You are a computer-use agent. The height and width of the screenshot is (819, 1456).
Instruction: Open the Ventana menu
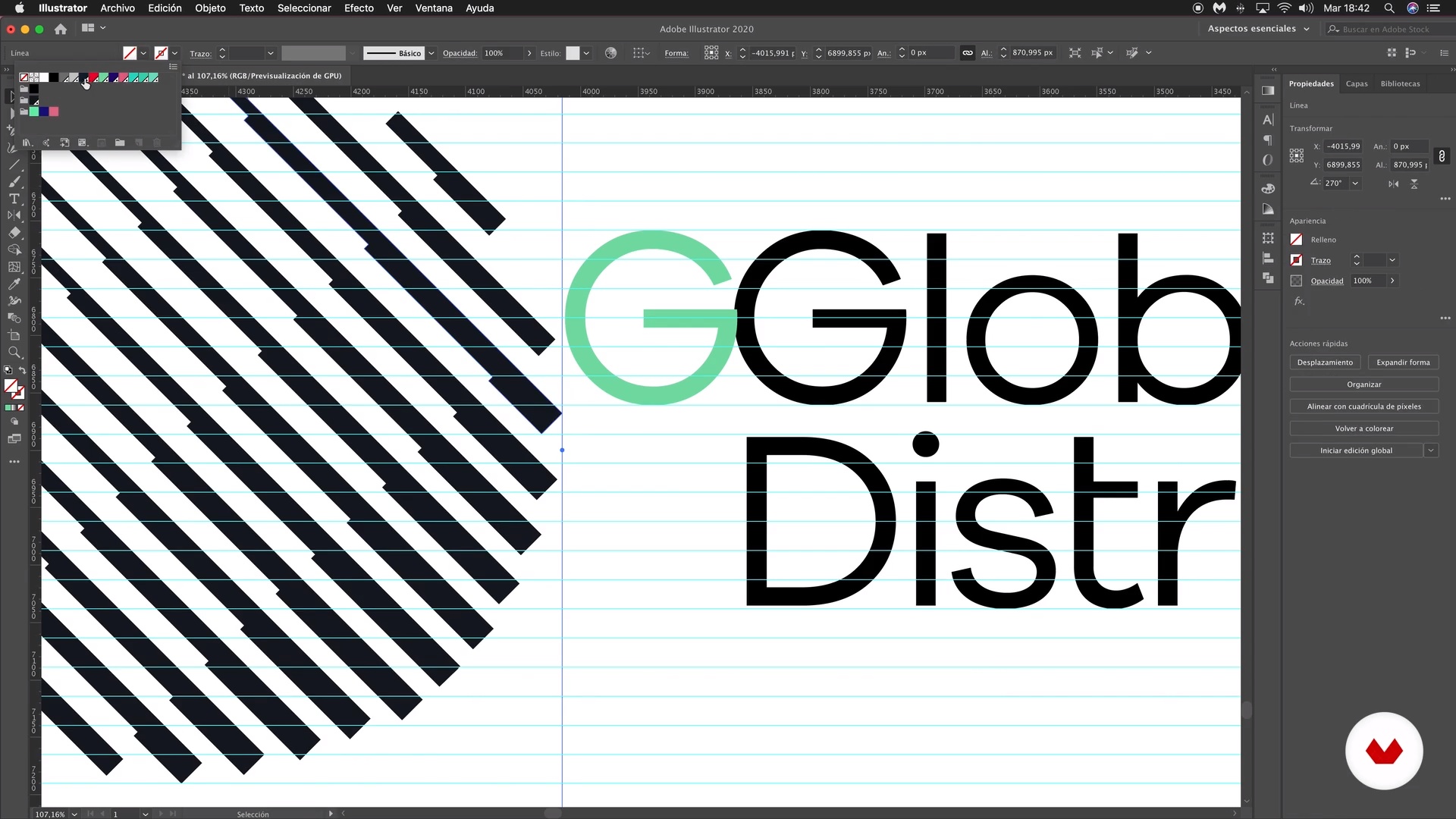click(434, 8)
